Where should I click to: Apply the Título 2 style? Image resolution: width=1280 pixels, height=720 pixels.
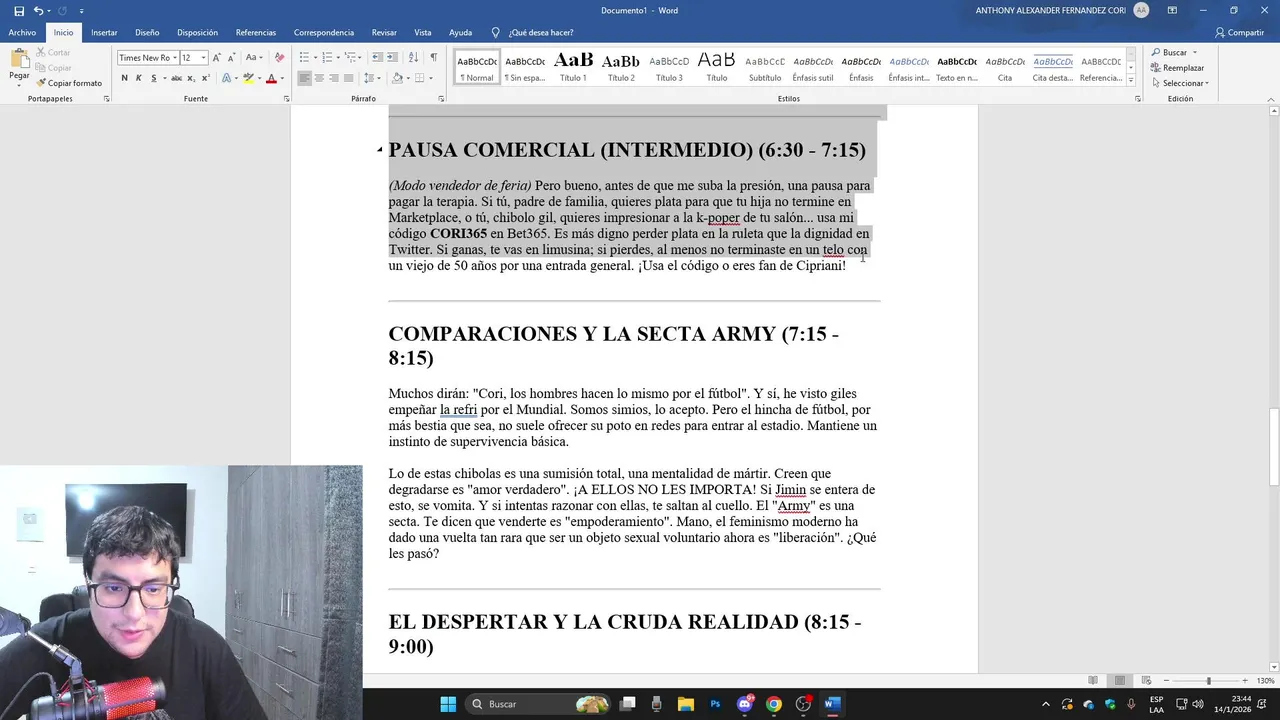[621, 67]
